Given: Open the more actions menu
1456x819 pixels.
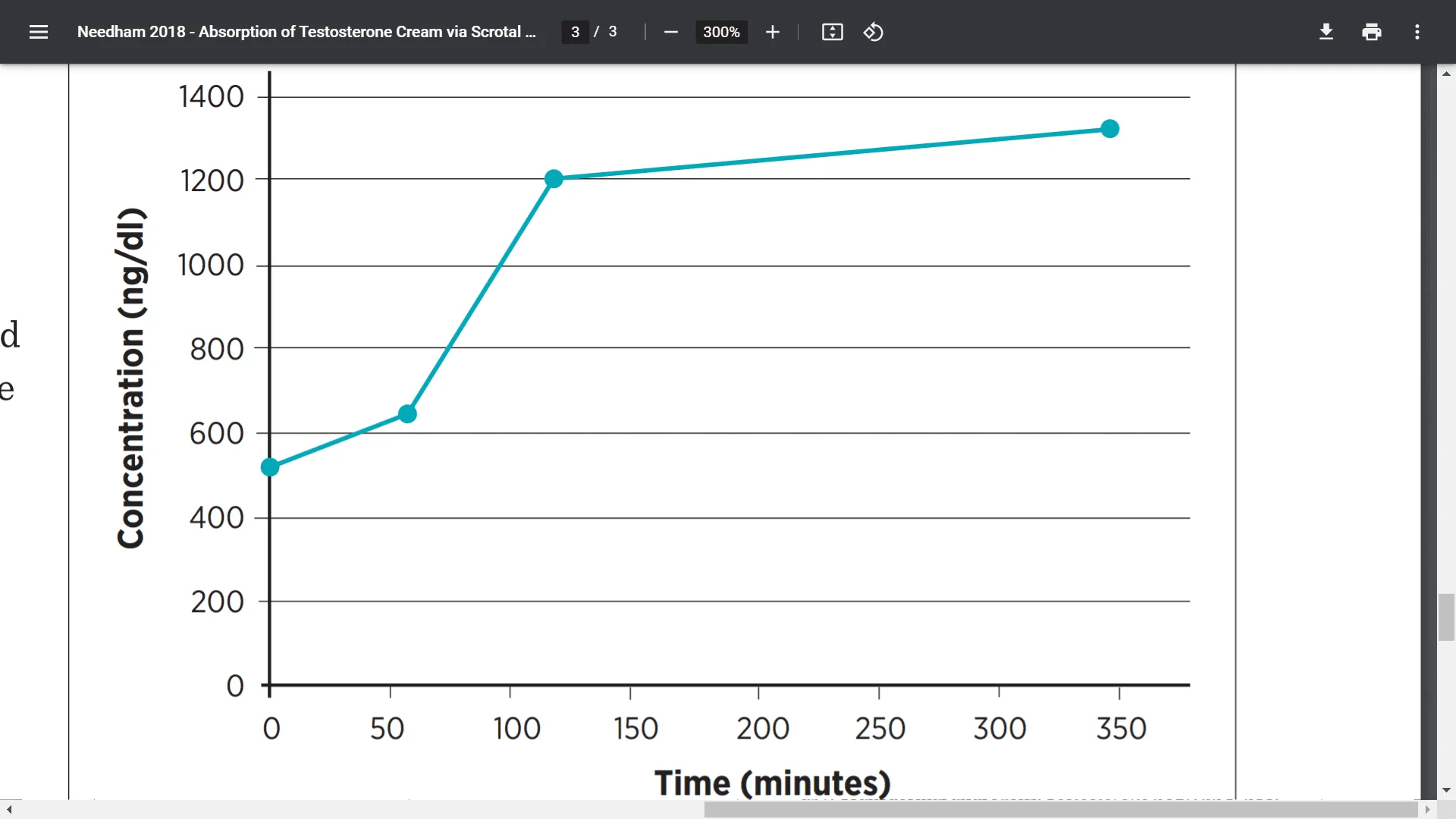Looking at the screenshot, I should [x=1417, y=32].
